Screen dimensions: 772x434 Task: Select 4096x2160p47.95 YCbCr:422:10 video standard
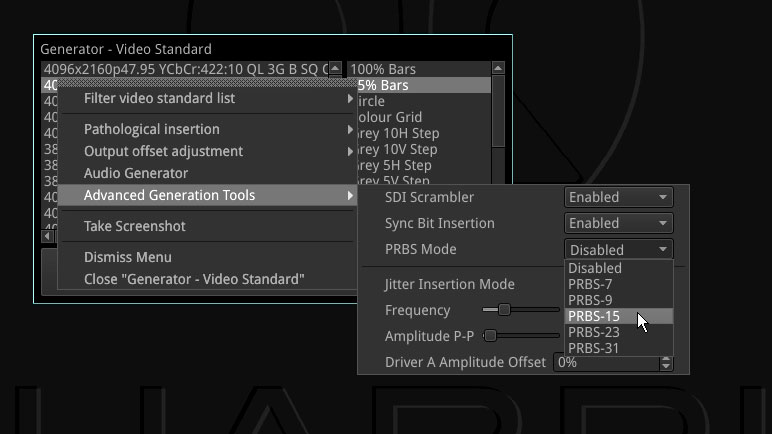[185, 69]
